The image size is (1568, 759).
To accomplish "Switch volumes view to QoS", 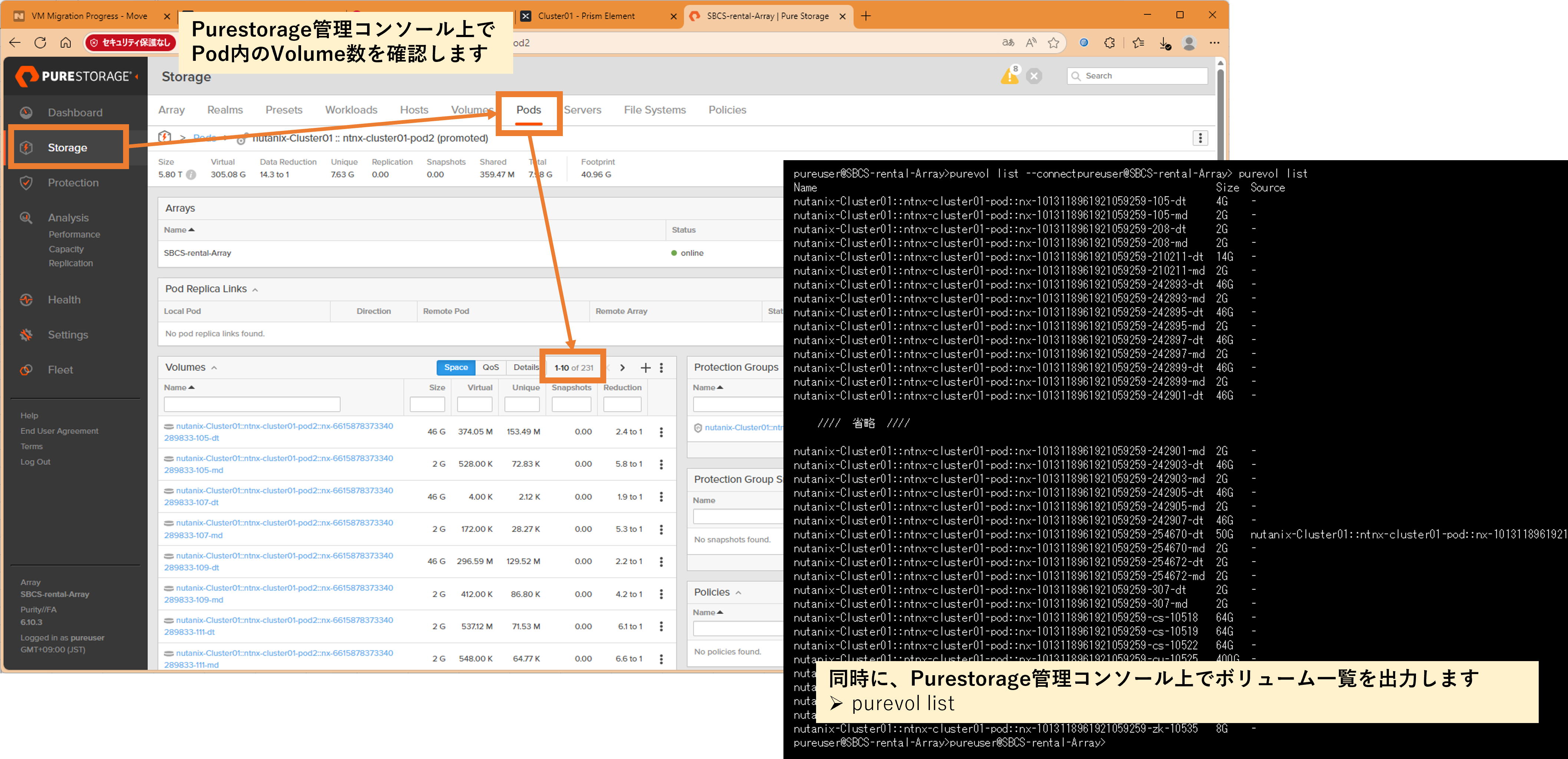I will pos(491,367).
